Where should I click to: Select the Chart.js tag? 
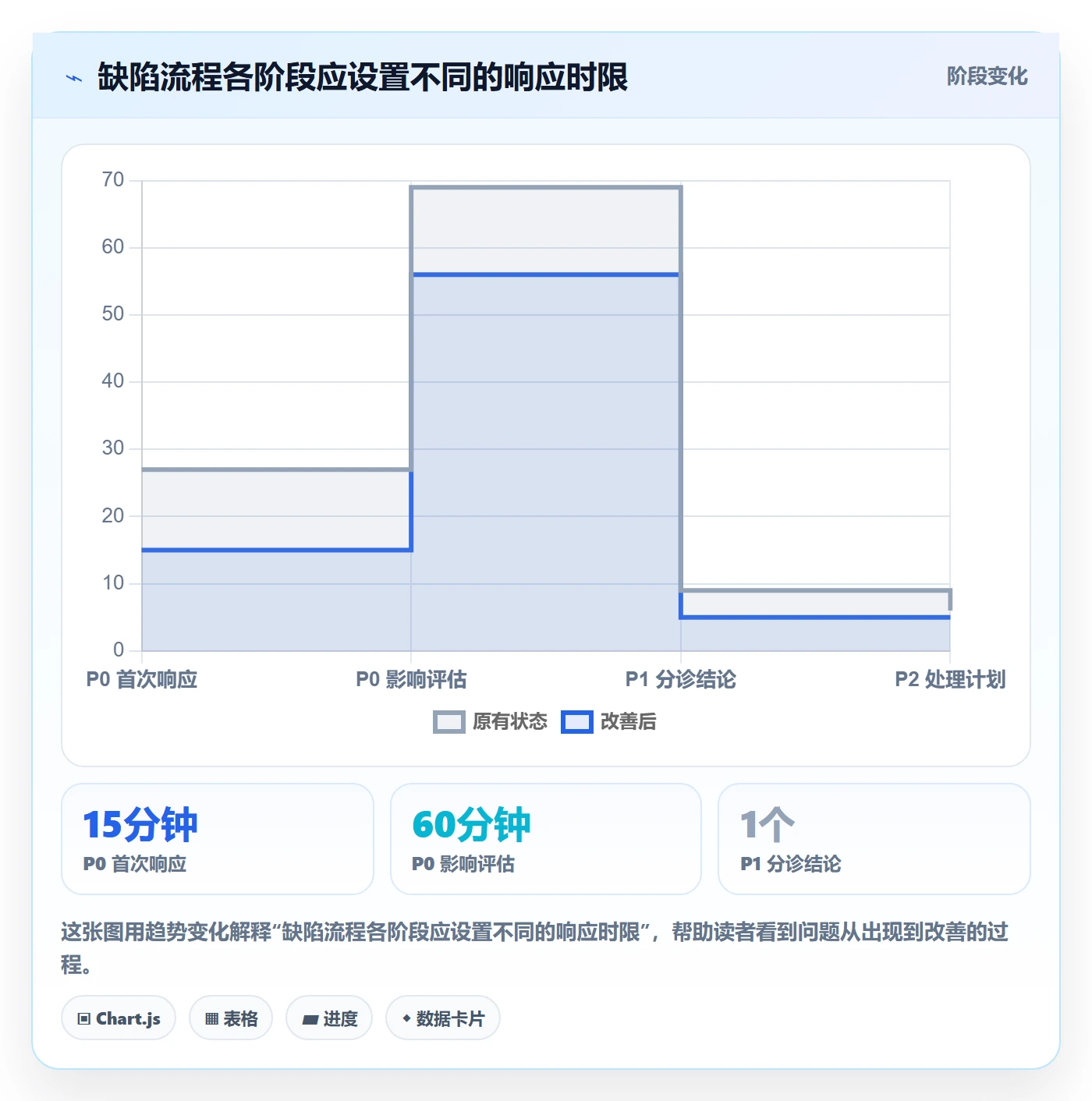(119, 1018)
